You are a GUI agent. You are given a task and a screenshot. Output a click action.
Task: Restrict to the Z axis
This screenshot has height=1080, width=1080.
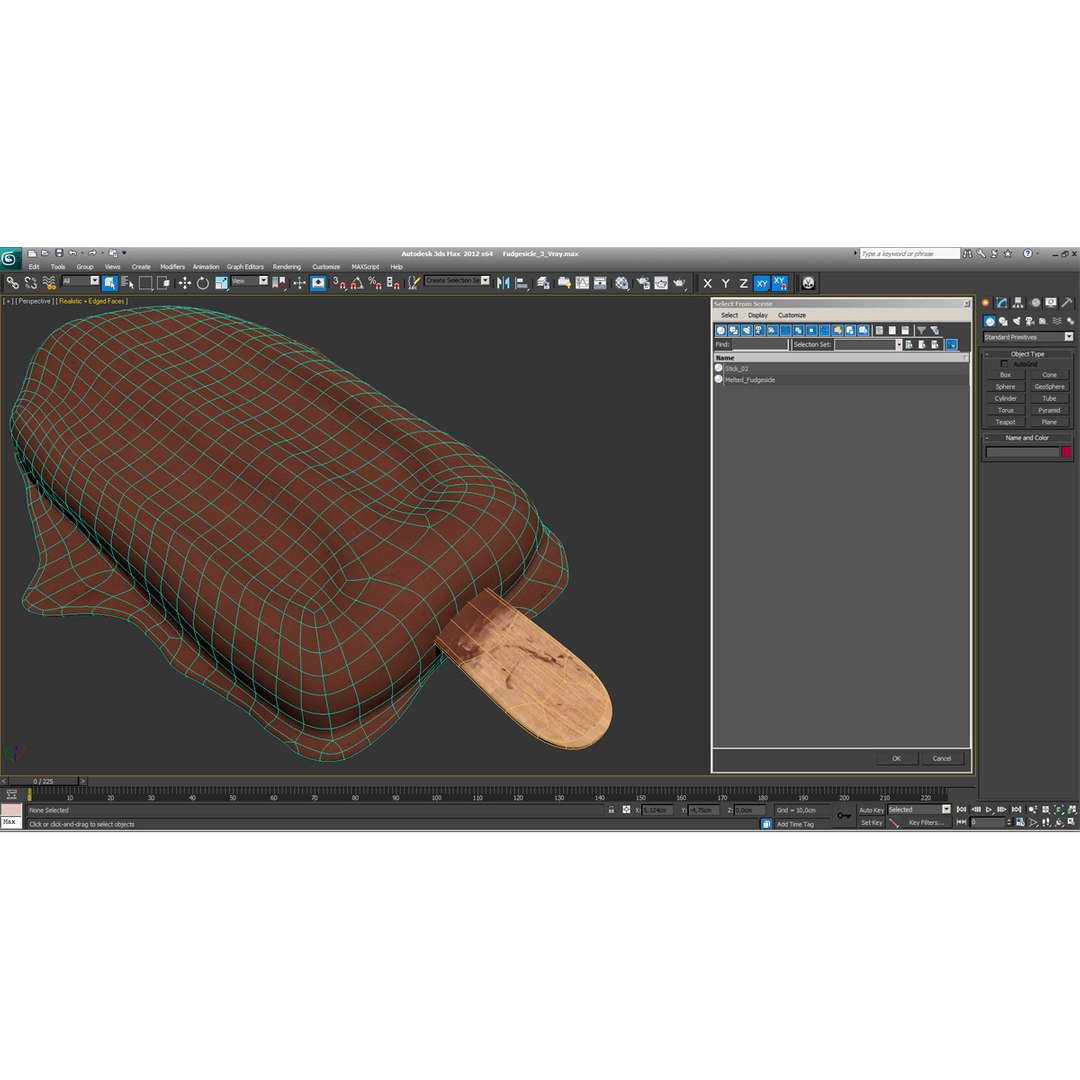point(743,283)
